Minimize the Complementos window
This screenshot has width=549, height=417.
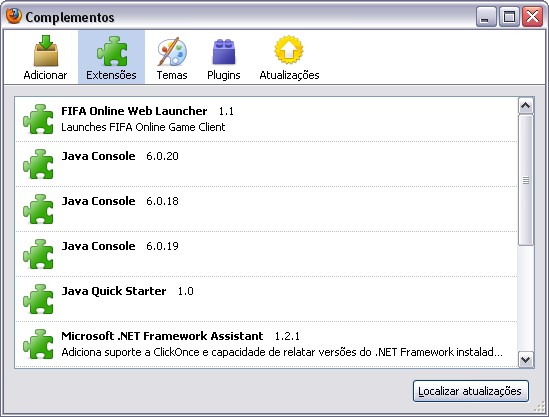[x=486, y=16]
